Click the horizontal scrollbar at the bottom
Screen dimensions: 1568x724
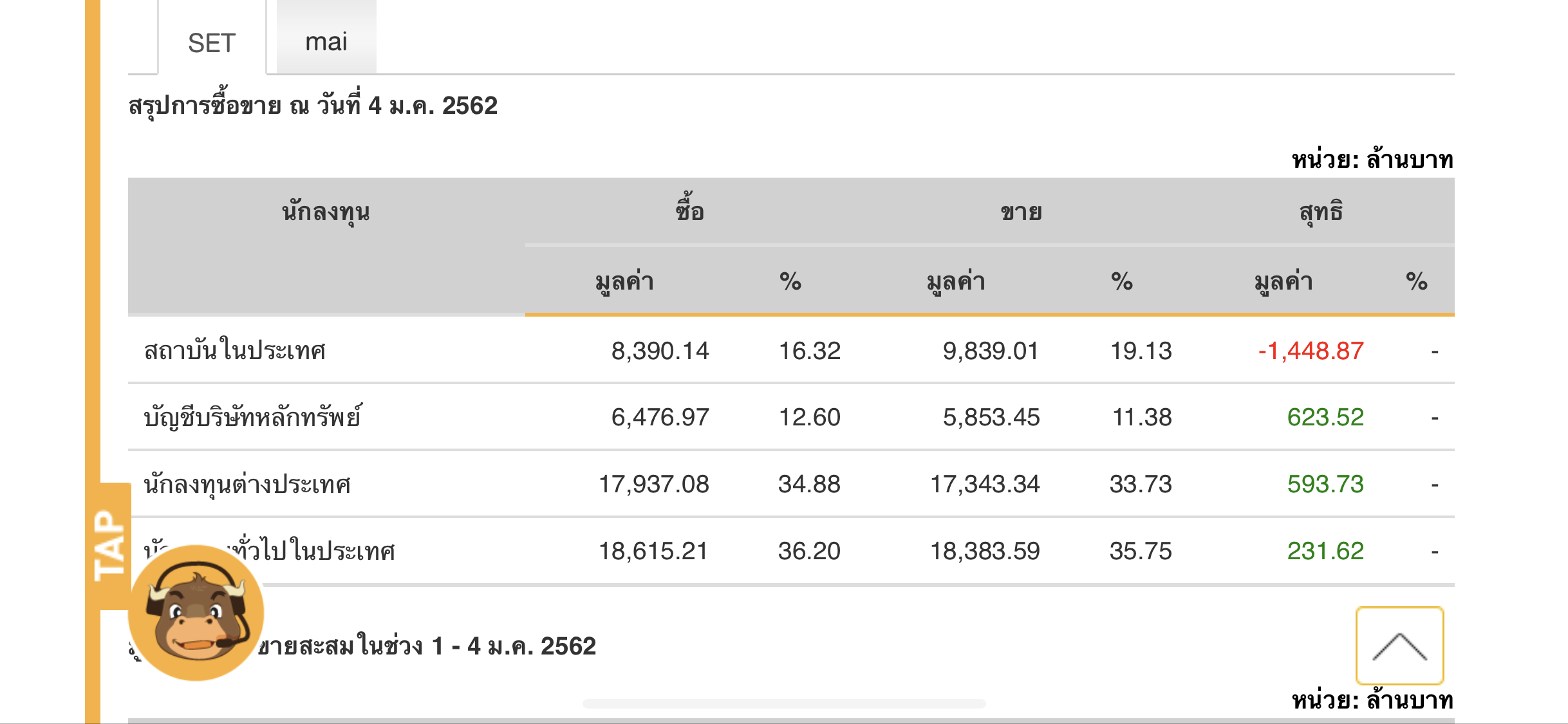pyautogui.click(x=783, y=703)
